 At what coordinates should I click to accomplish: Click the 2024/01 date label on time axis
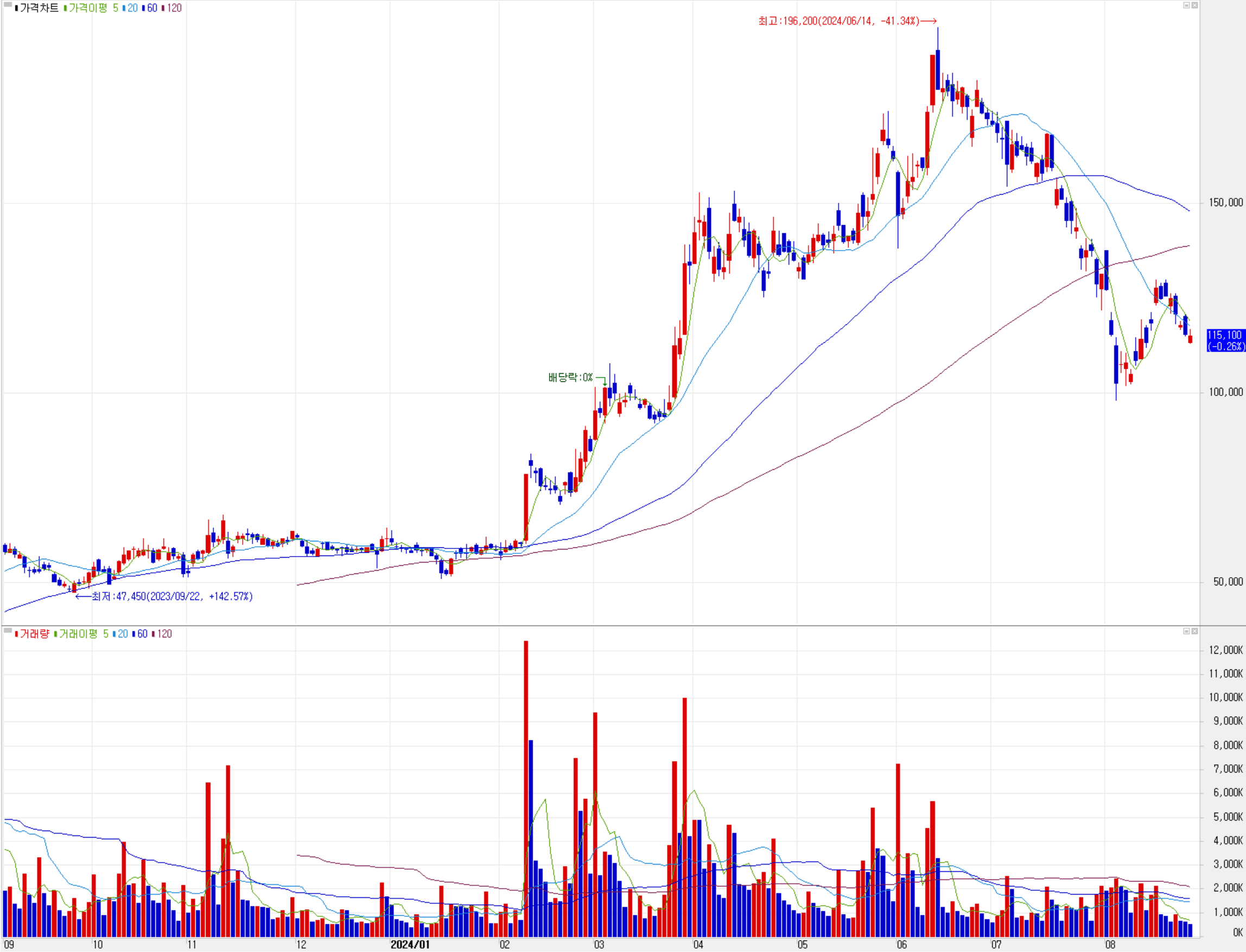coord(410,944)
